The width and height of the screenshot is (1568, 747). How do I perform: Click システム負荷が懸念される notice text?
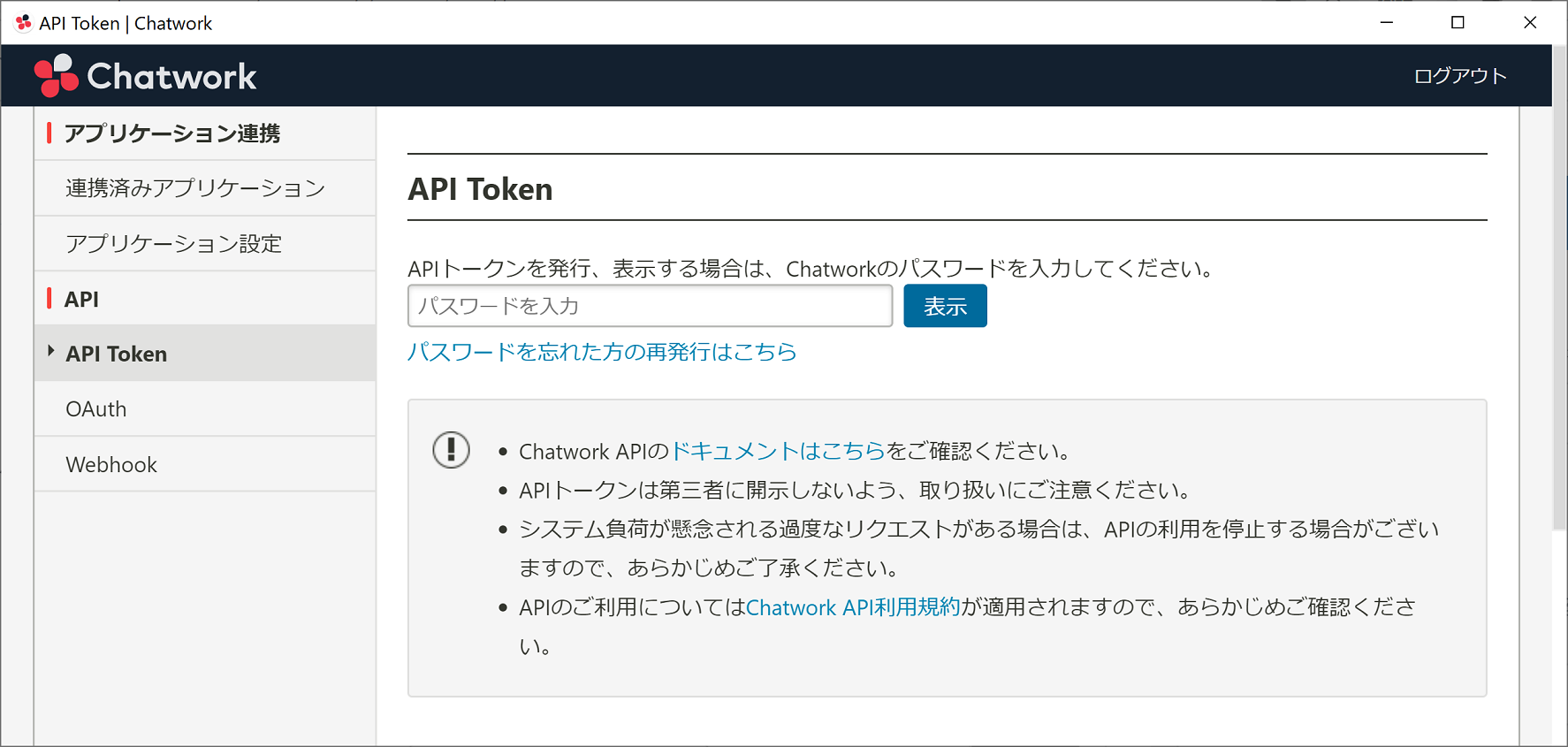click(979, 548)
